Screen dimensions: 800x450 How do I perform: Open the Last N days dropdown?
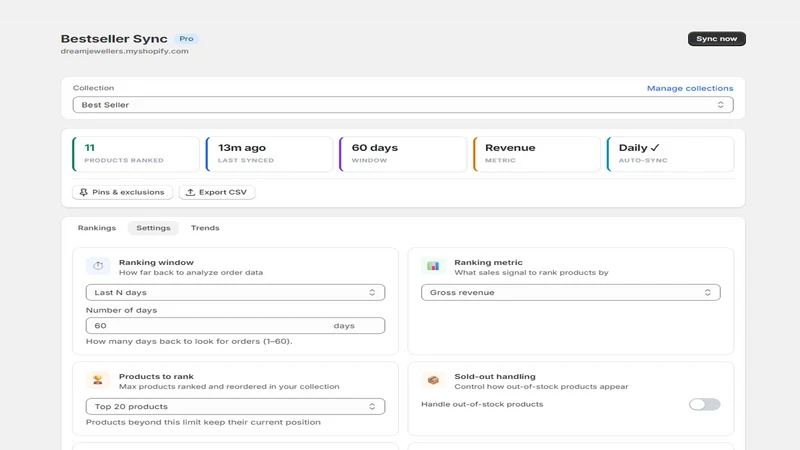(x=235, y=292)
